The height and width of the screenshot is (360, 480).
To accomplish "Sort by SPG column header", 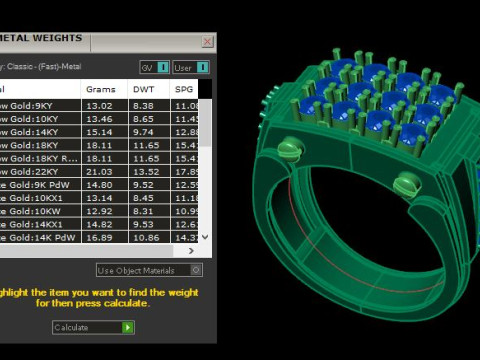I will pos(184,89).
